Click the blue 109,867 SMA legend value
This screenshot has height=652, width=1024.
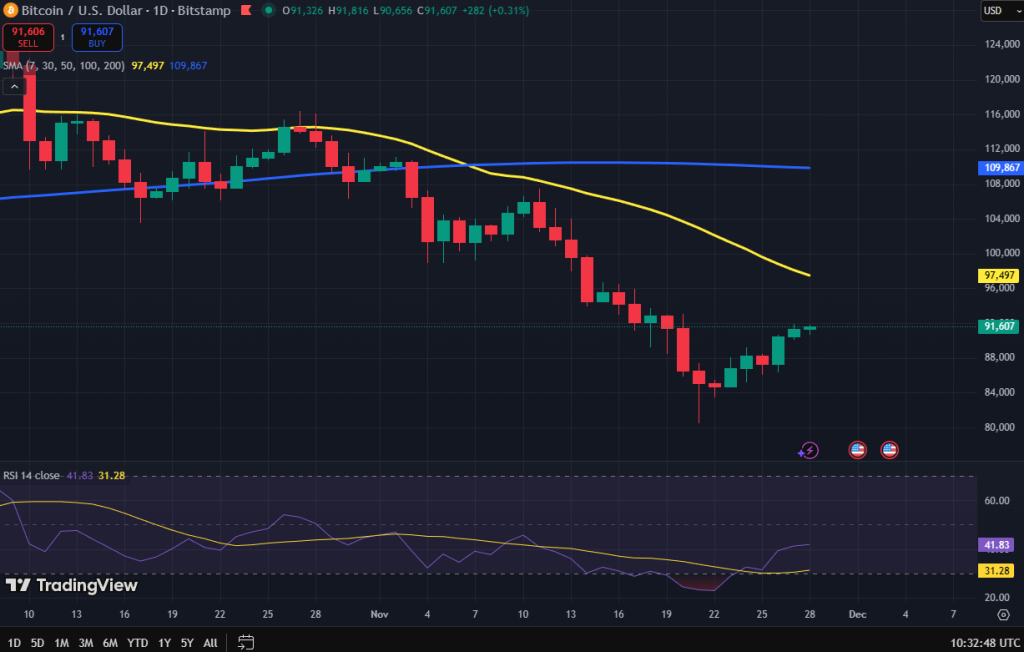pos(188,65)
